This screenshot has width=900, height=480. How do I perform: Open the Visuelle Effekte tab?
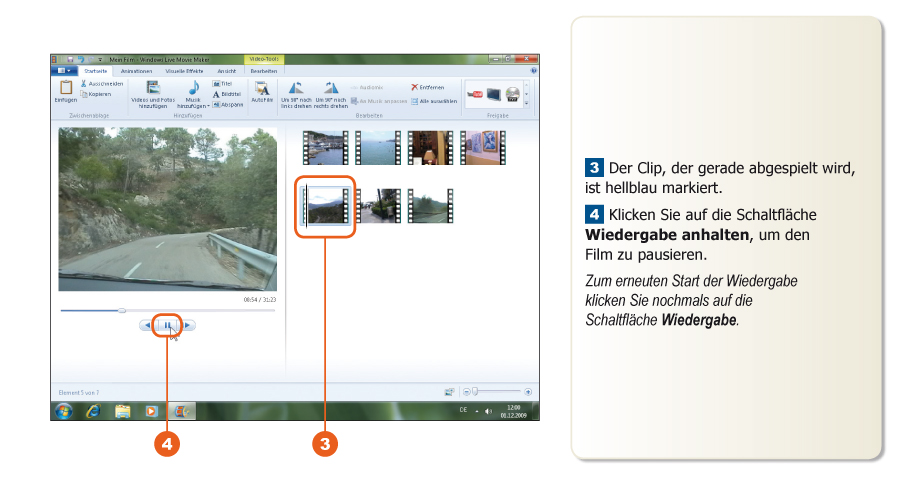pyautogui.click(x=187, y=71)
